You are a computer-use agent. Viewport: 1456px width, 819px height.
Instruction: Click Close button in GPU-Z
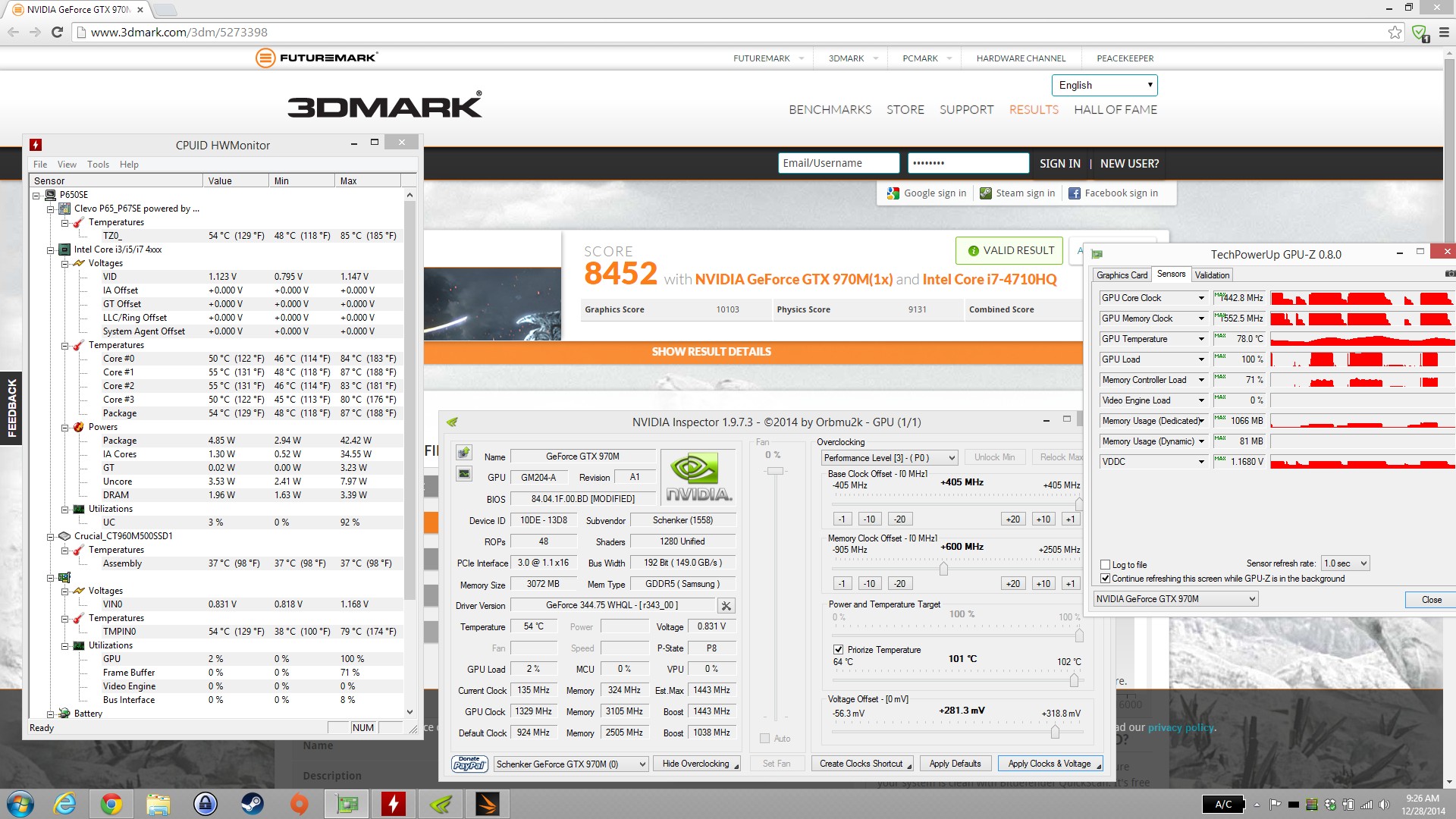click(x=1430, y=599)
